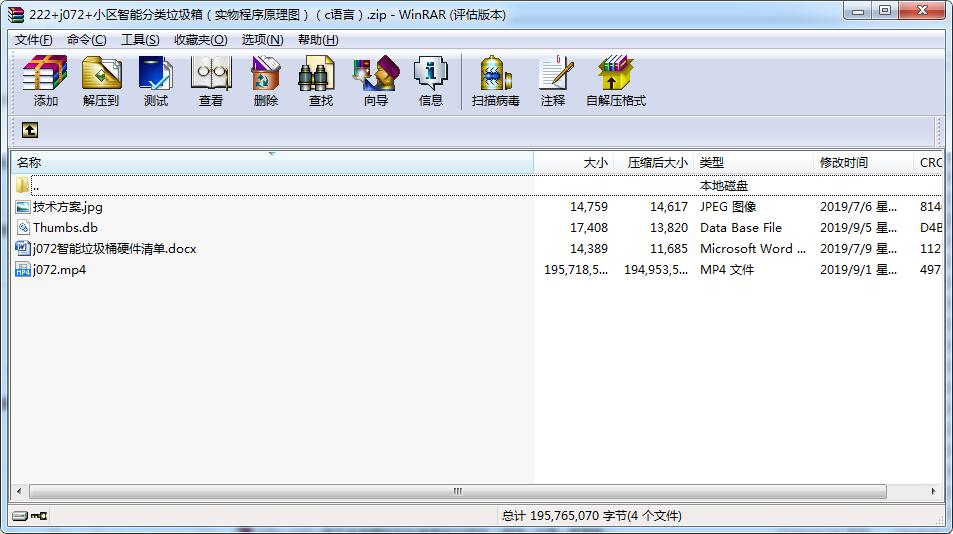Click the Thumbs.db file icon
953x534 pixels.
coord(22,228)
